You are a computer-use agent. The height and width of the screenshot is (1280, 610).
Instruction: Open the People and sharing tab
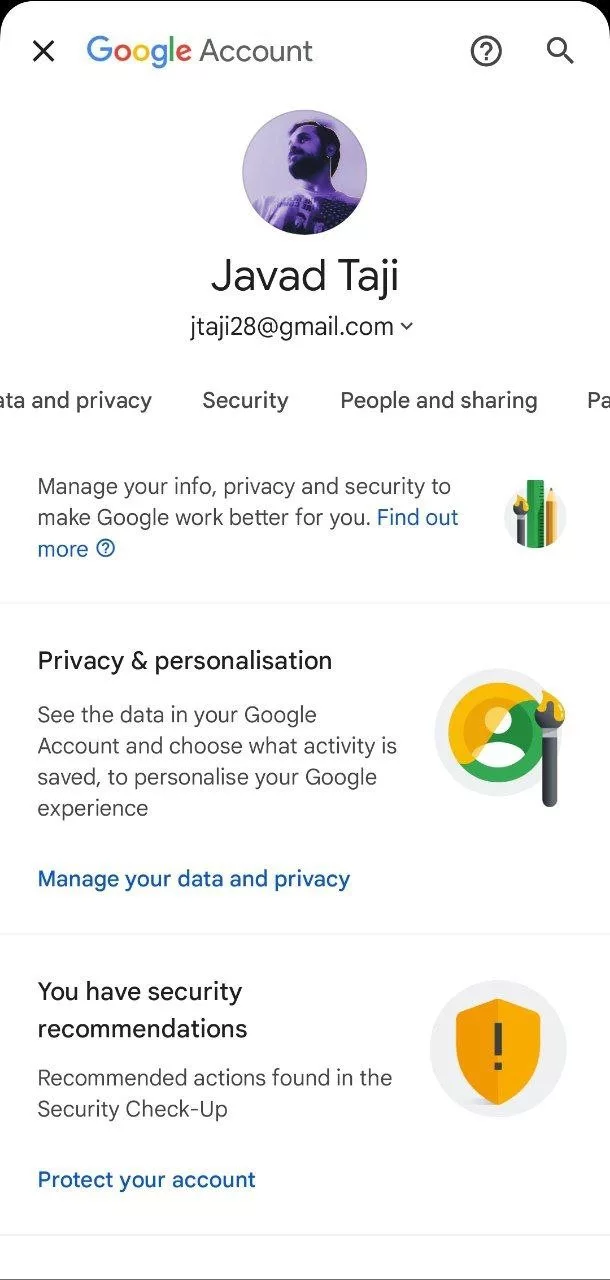tap(438, 401)
